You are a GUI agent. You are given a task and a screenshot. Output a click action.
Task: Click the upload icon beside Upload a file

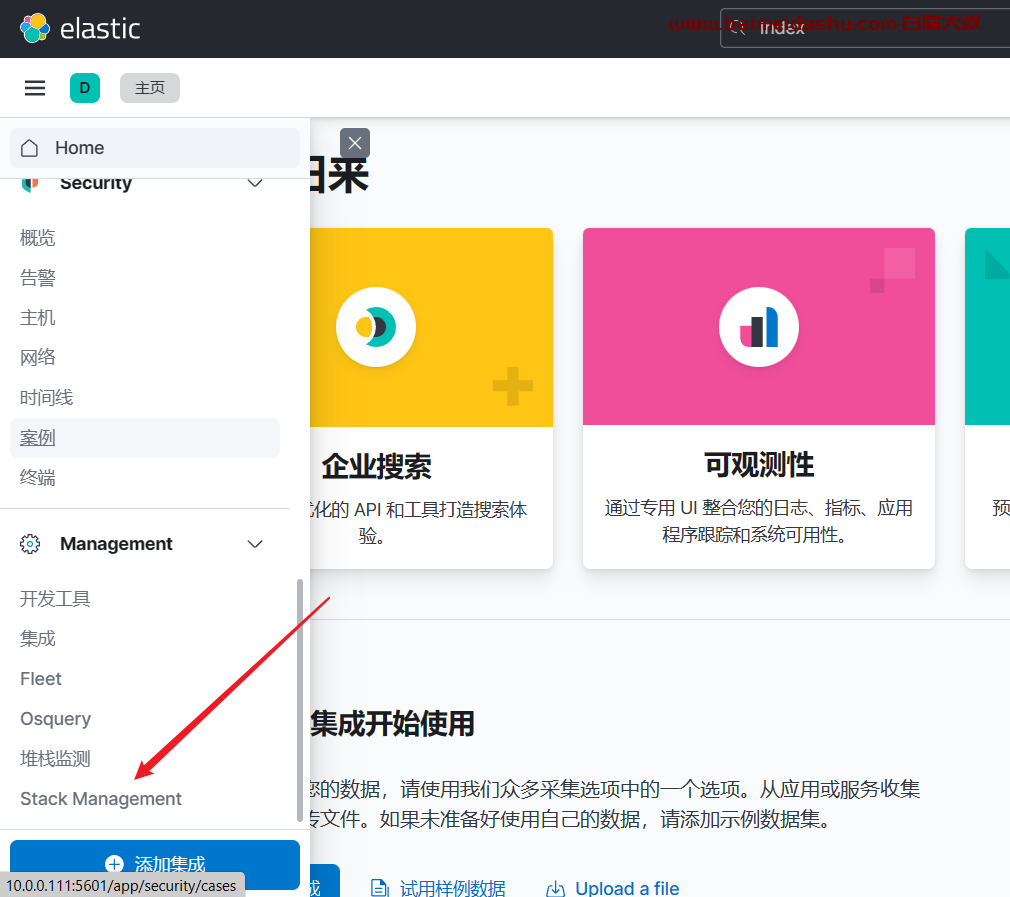click(x=555, y=889)
